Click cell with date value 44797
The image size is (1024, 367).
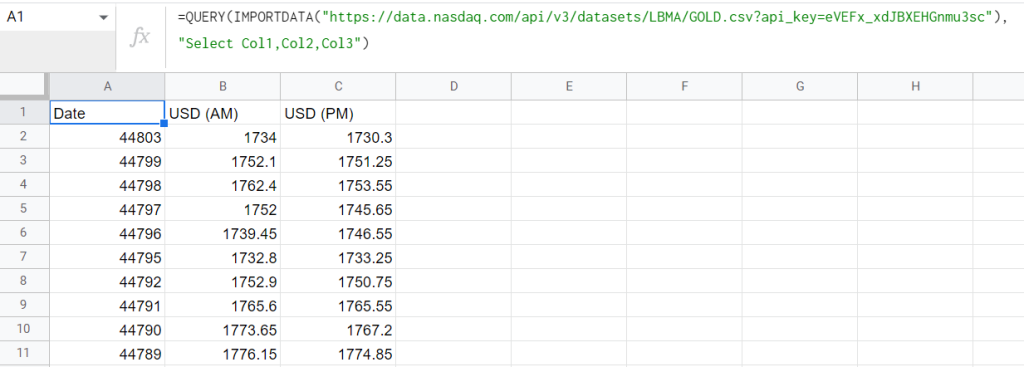point(107,210)
